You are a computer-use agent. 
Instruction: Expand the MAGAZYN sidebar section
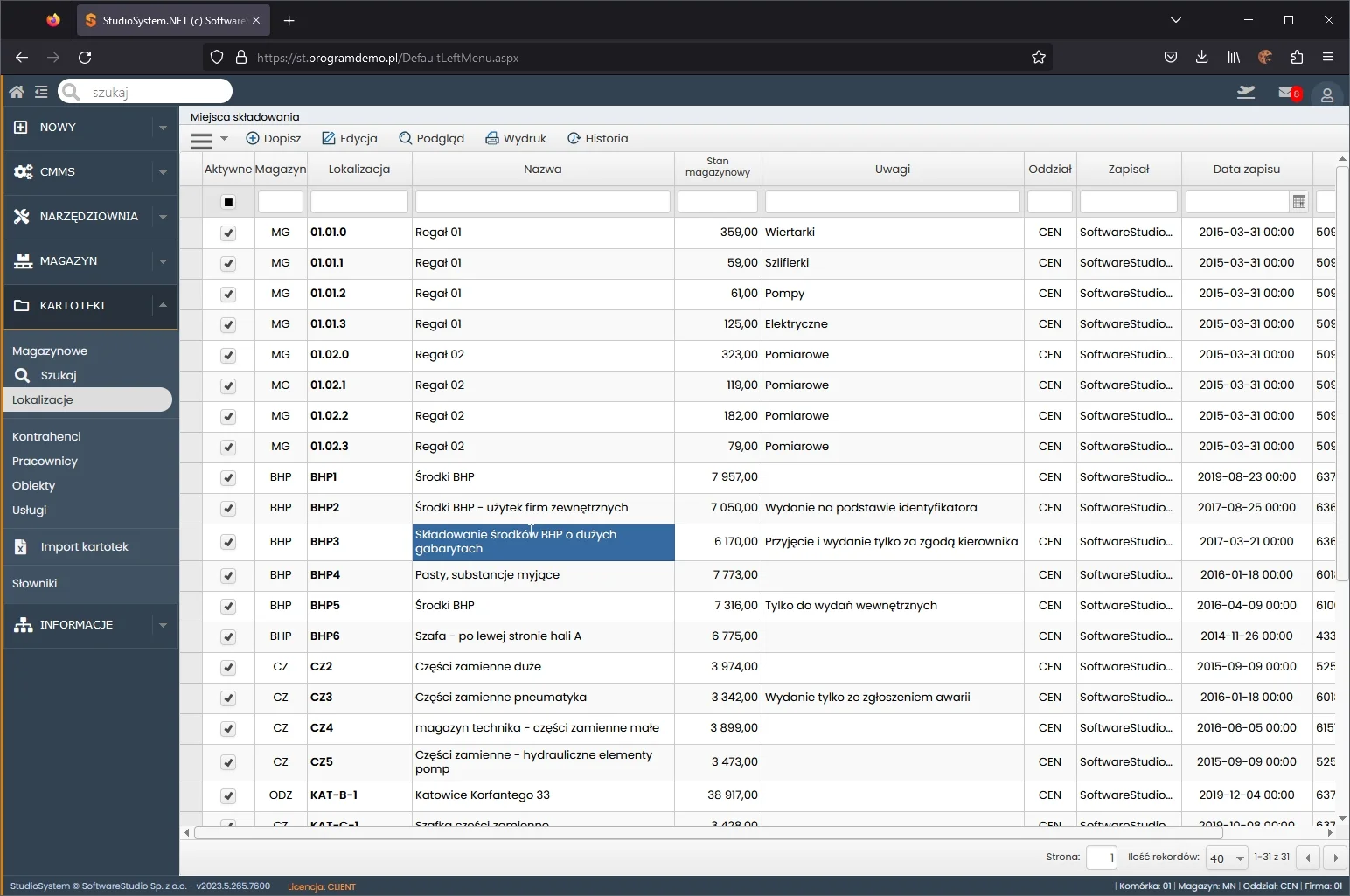click(x=163, y=261)
